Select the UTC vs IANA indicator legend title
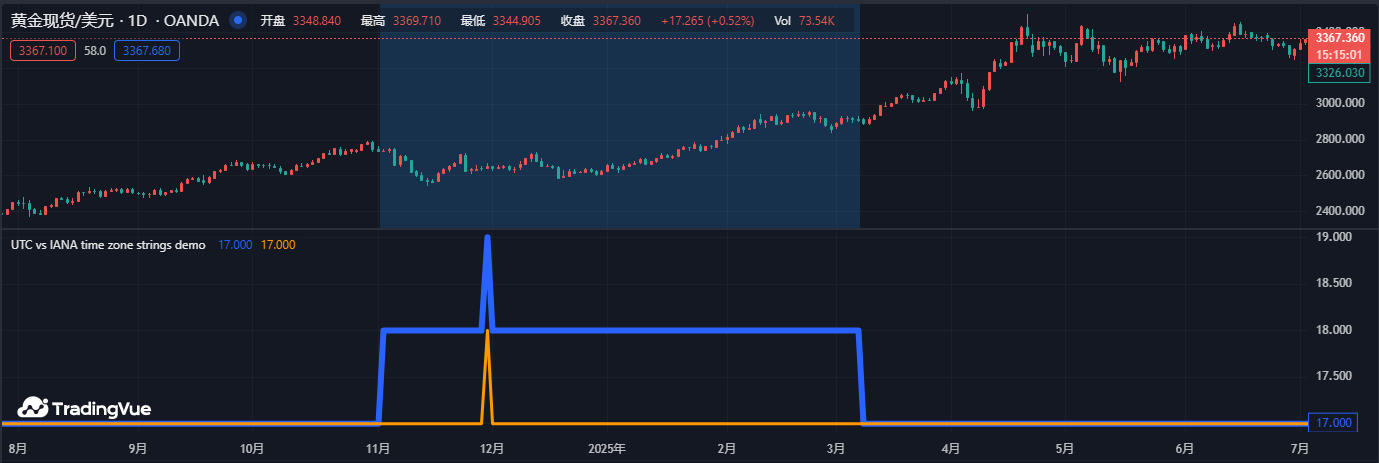 click(x=108, y=245)
